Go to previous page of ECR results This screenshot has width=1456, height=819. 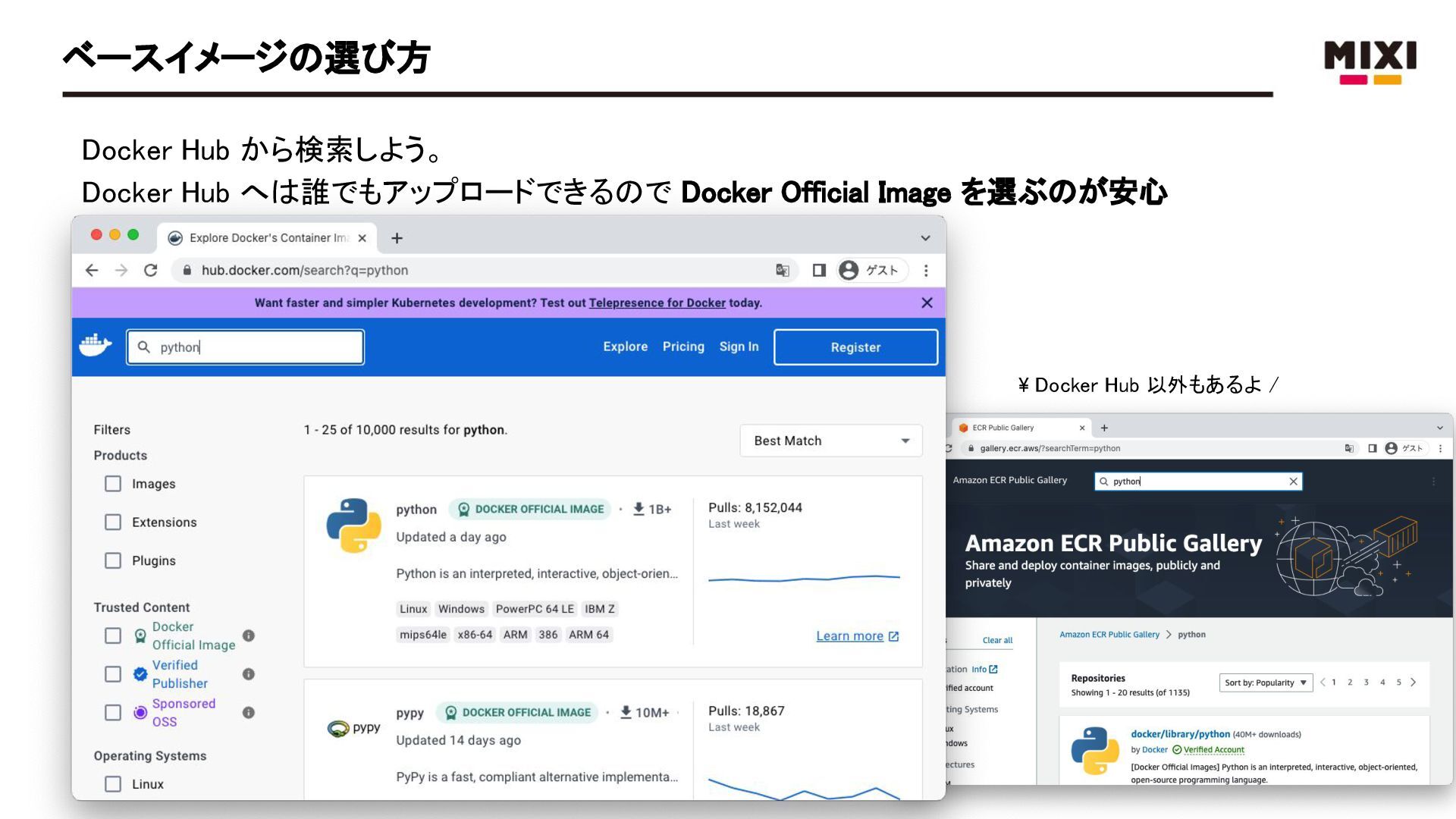[x=1323, y=682]
